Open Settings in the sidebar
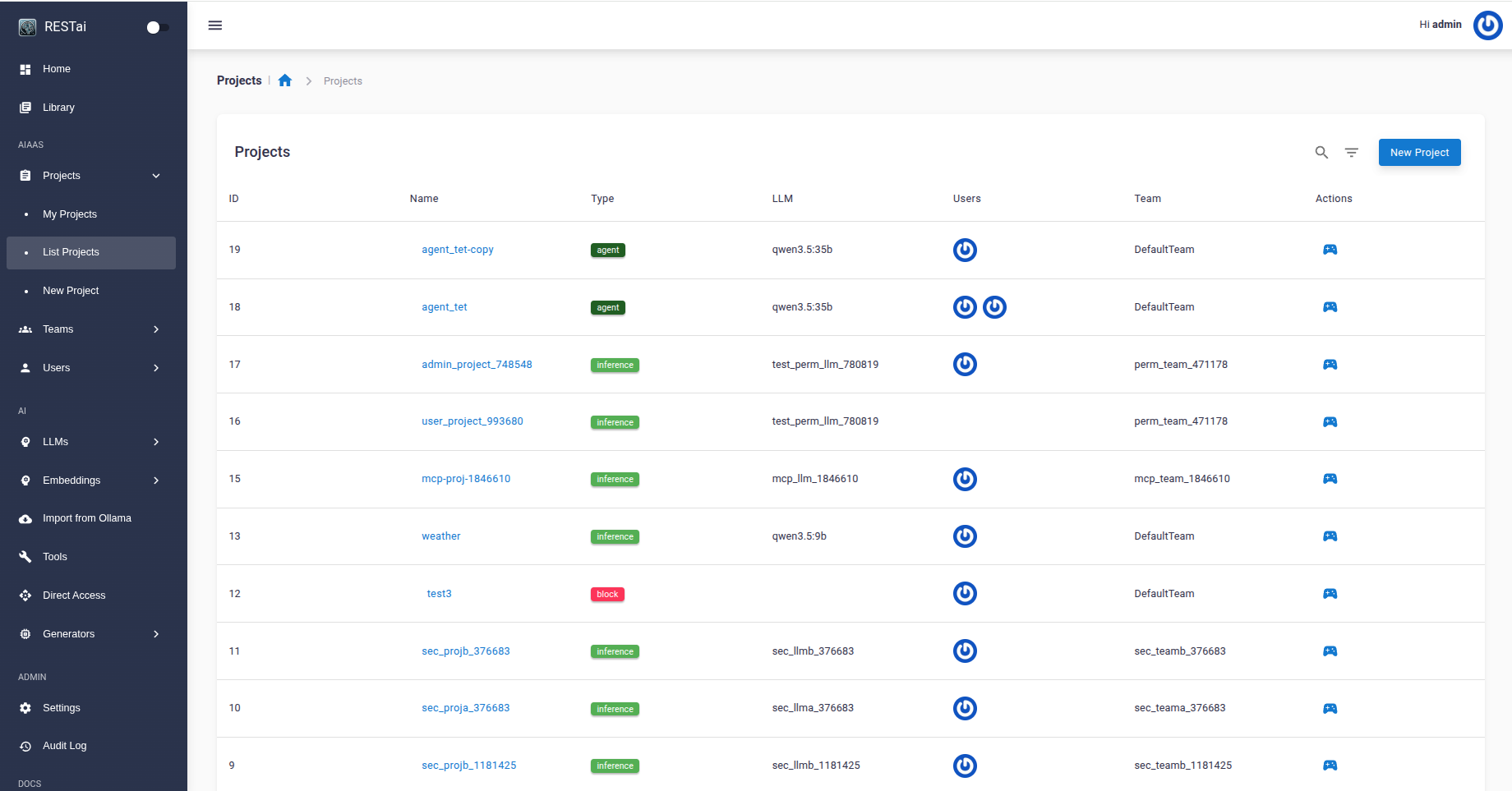Image resolution: width=1512 pixels, height=791 pixels. [x=91, y=708]
